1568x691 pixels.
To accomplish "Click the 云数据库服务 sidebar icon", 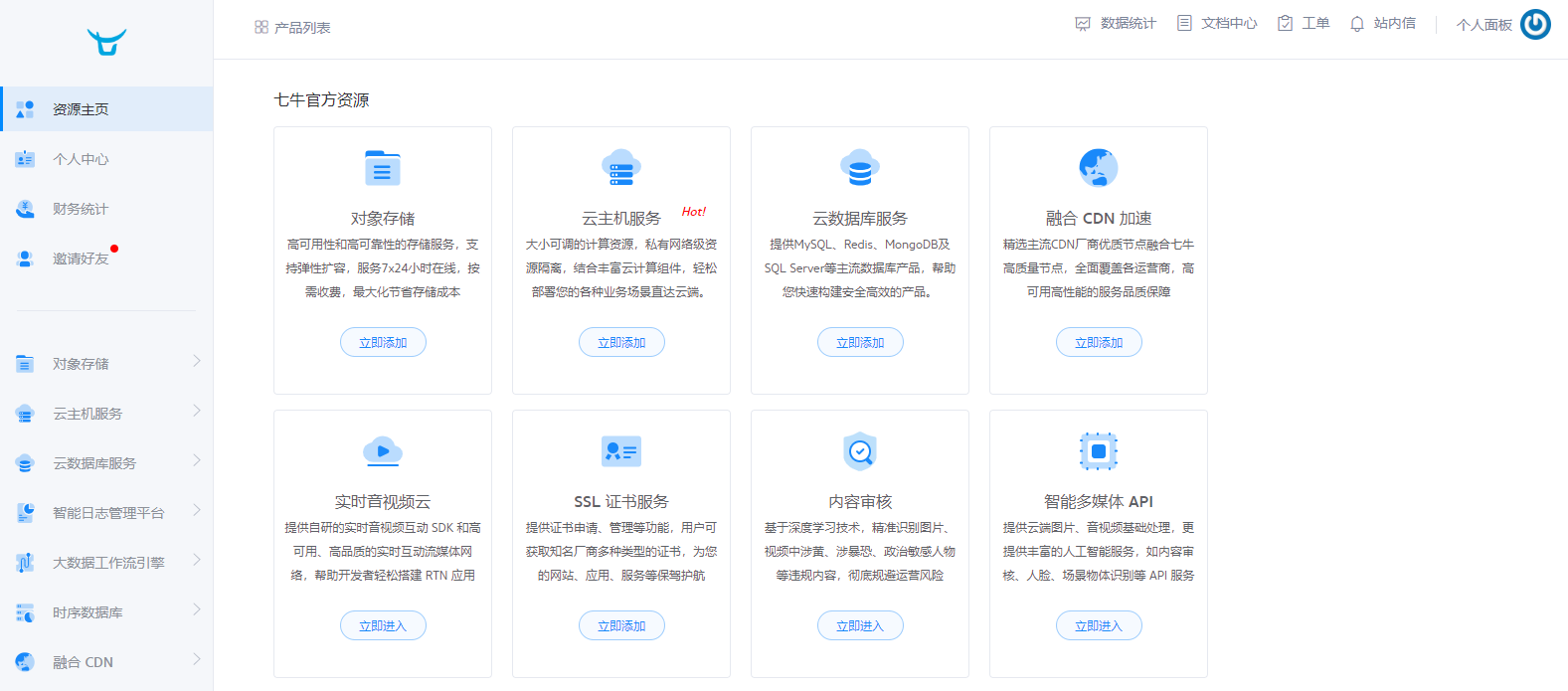I will [26, 463].
